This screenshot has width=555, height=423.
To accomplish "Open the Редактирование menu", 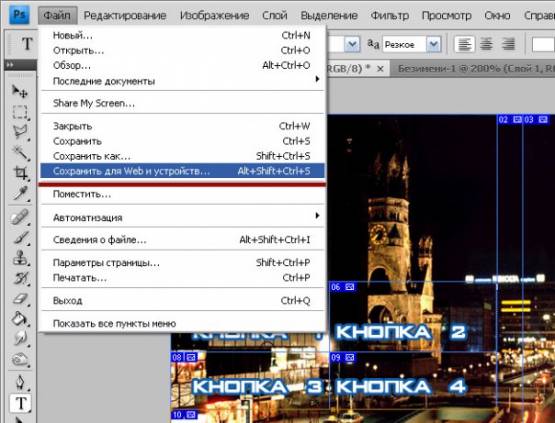I will tap(125, 16).
